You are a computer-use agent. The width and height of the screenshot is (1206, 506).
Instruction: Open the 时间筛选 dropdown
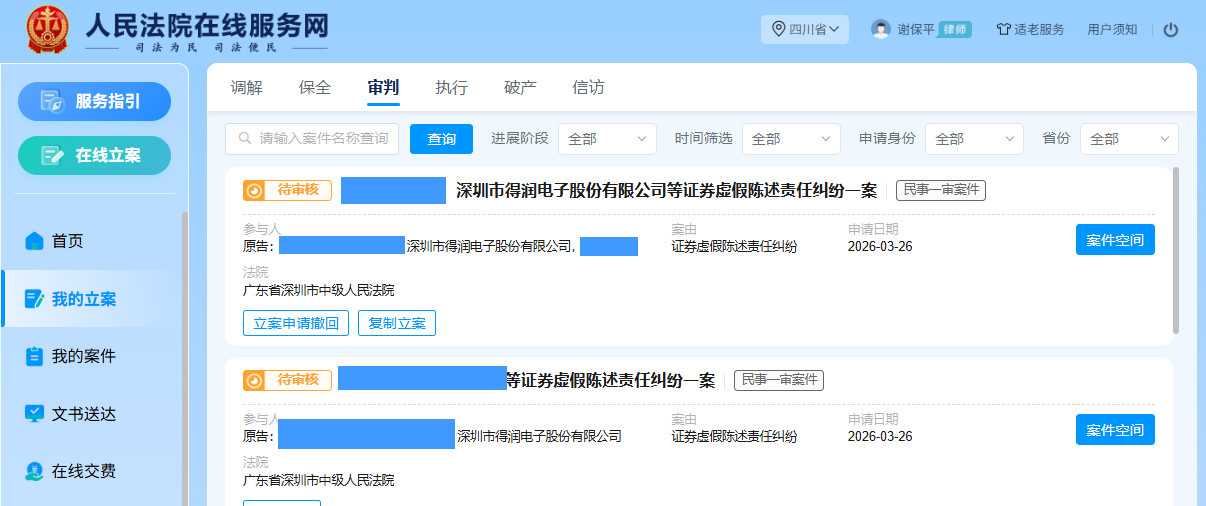pos(791,139)
